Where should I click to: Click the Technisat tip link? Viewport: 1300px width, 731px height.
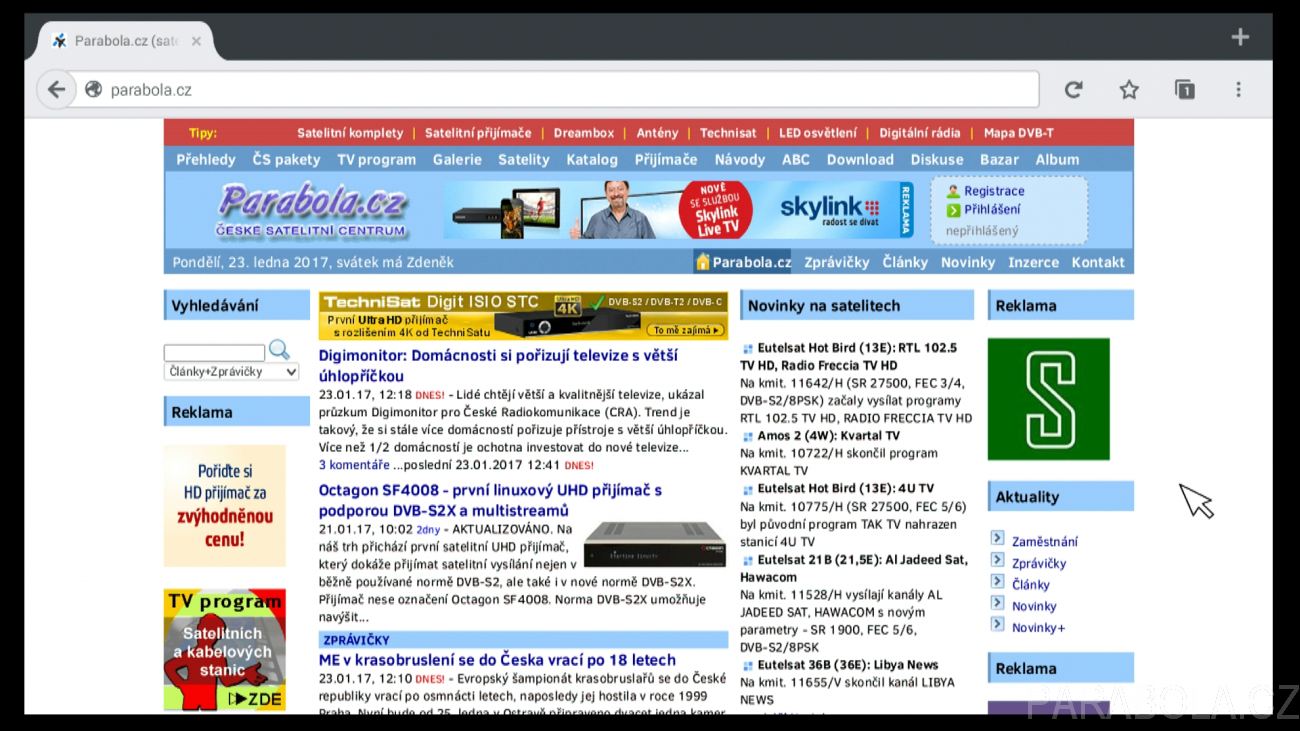[x=728, y=133]
